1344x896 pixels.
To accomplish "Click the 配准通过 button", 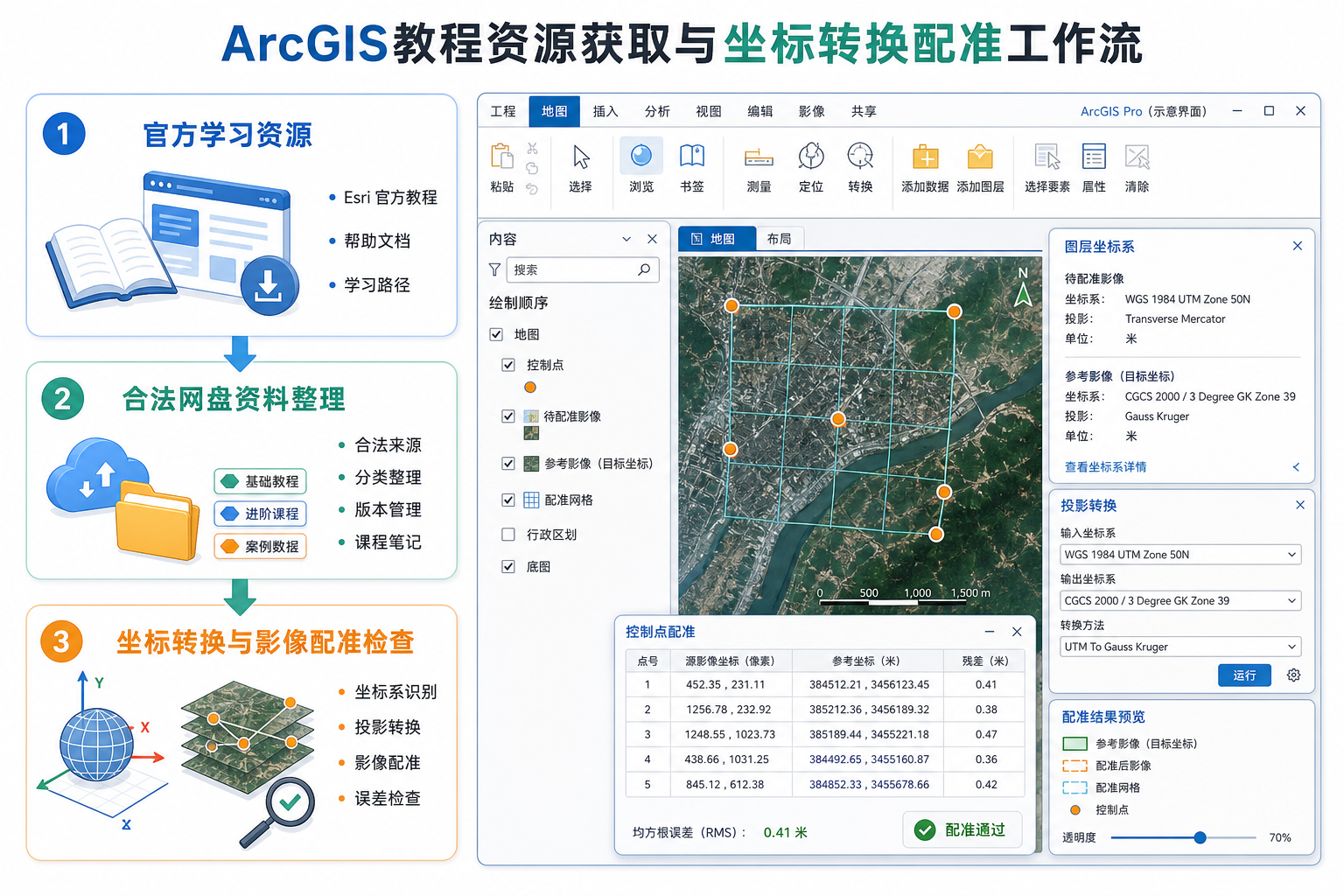I will tap(962, 829).
